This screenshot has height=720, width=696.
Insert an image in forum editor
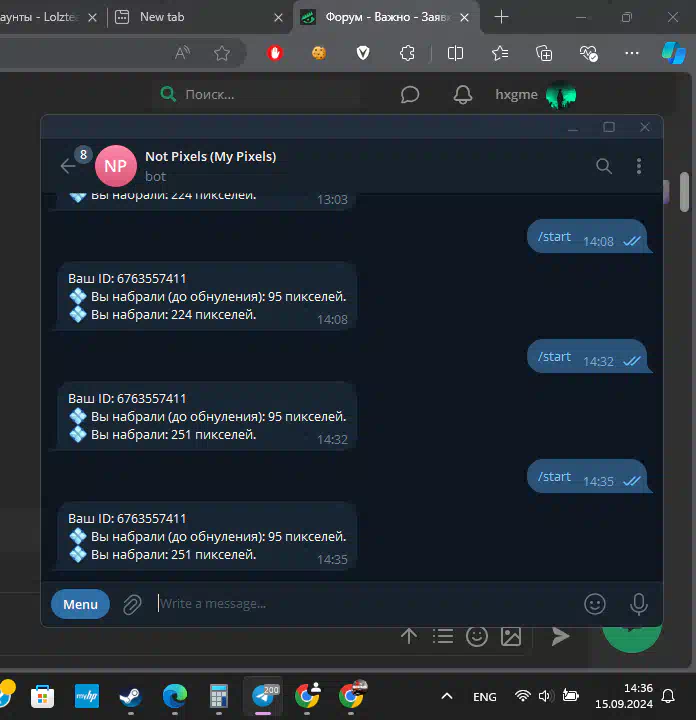(511, 636)
